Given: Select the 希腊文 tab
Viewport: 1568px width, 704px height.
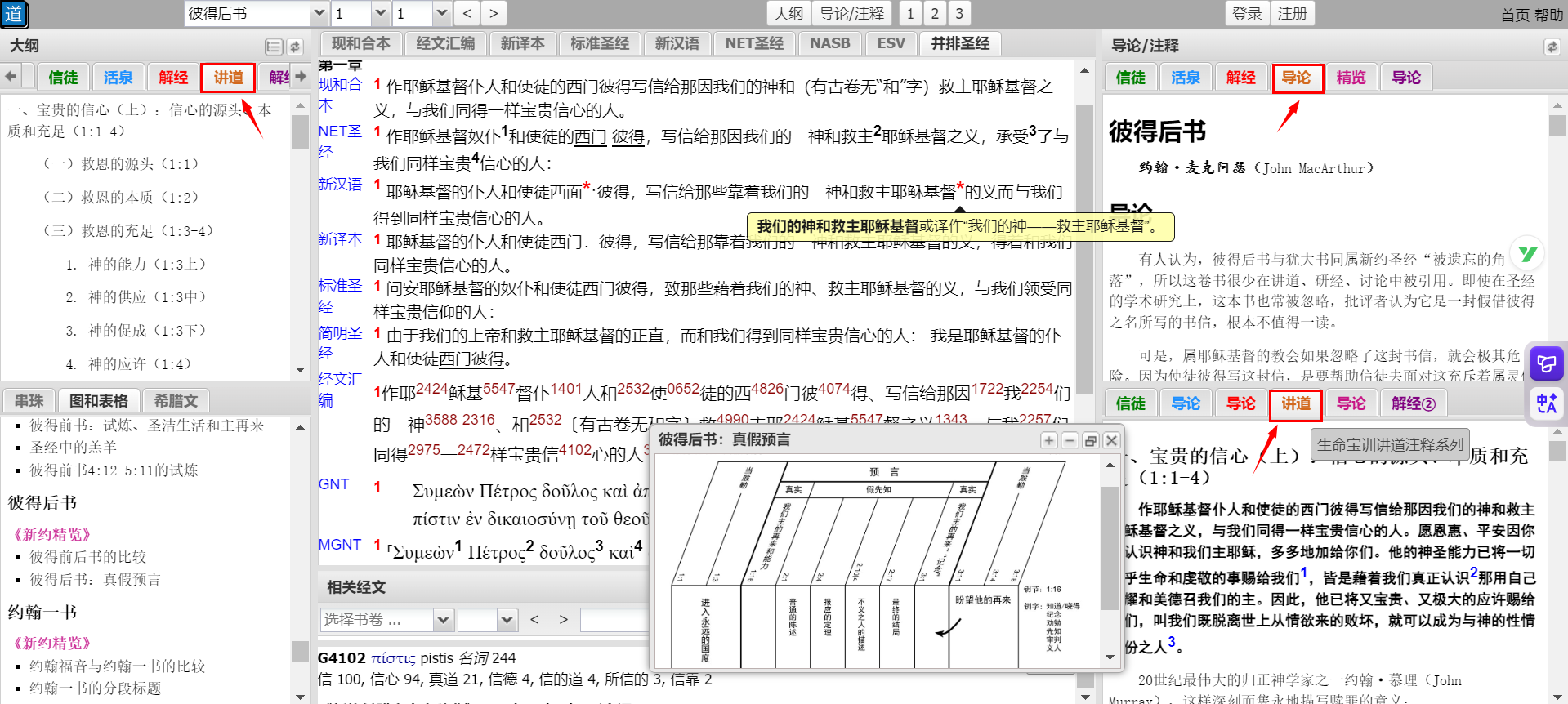Looking at the screenshot, I should [176, 401].
